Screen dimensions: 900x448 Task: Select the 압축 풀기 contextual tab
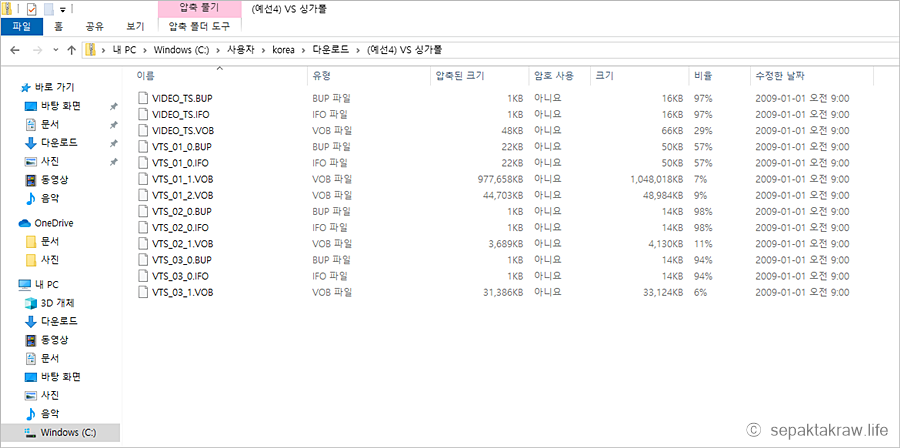pyautogui.click(x=200, y=9)
